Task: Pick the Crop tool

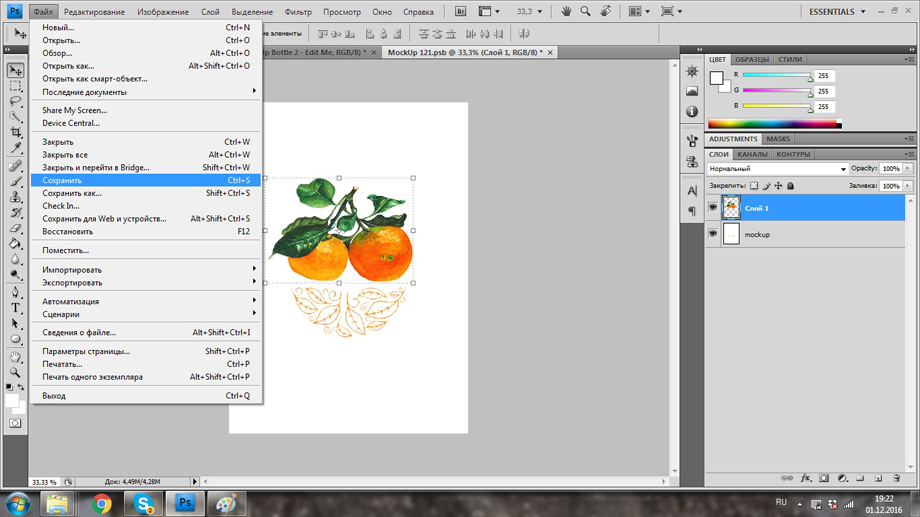Action: pyautogui.click(x=15, y=132)
